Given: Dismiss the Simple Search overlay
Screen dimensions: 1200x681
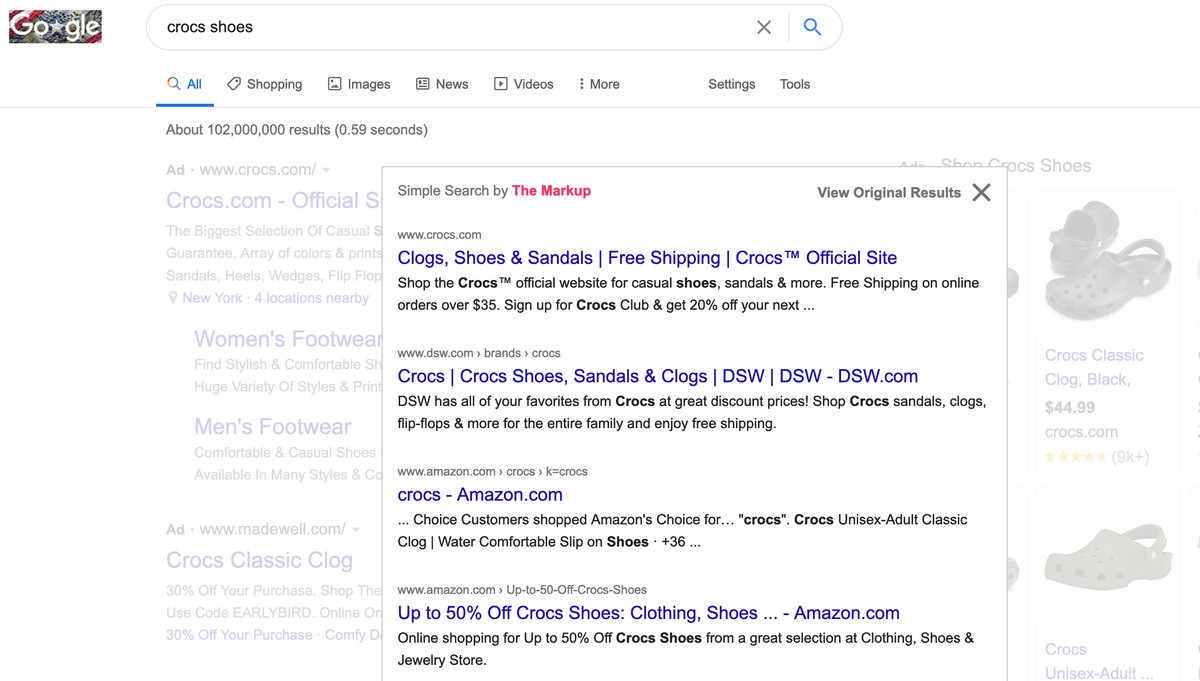Looking at the screenshot, I should click(981, 192).
